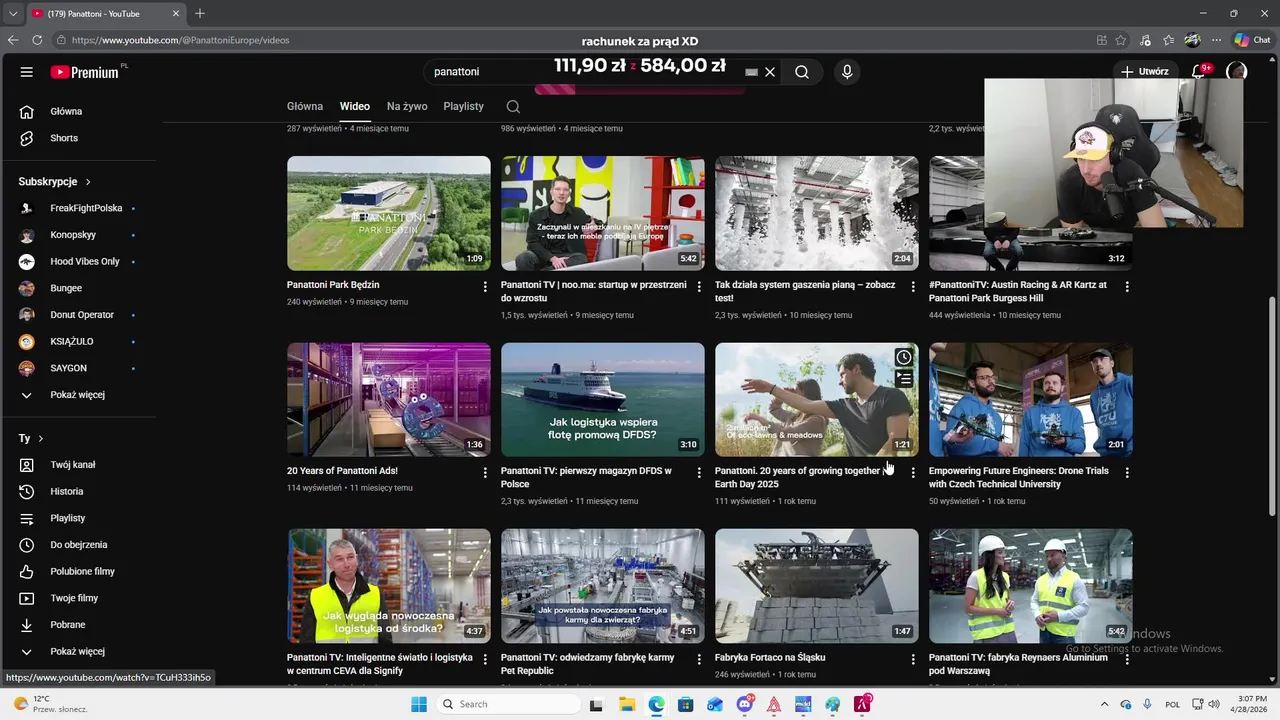Open the Do obejrzenia watch later list
This screenshot has width=1280, height=720.
point(78,545)
